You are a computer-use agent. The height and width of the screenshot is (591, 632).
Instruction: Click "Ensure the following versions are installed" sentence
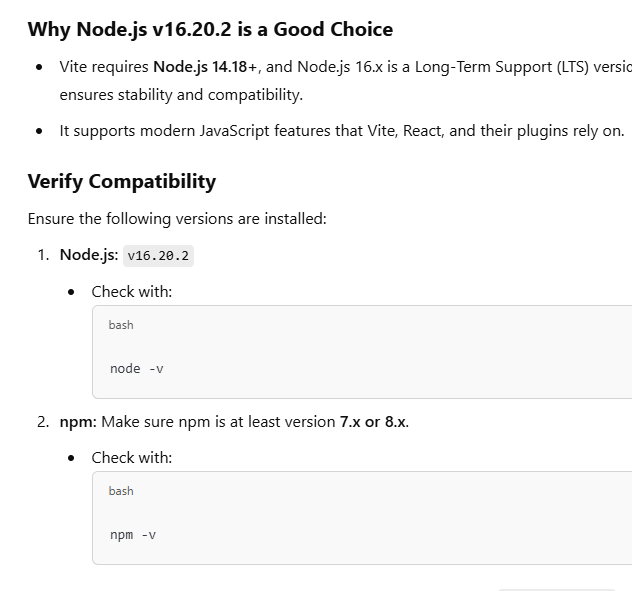coord(177,218)
